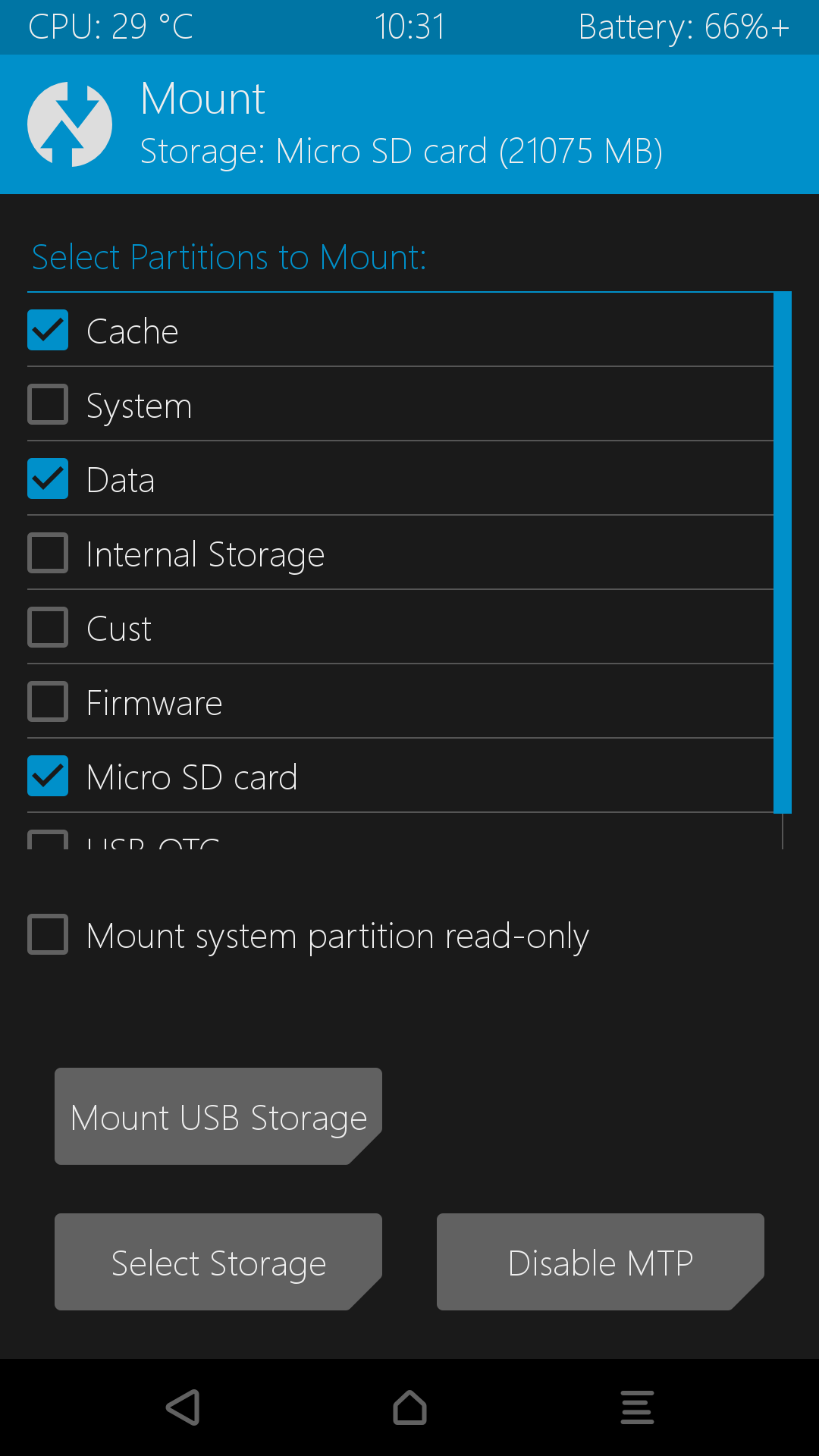Screen dimensions: 819x1456
Task: Tap the Storage: Micro SD card subtitle
Action: 401,152
